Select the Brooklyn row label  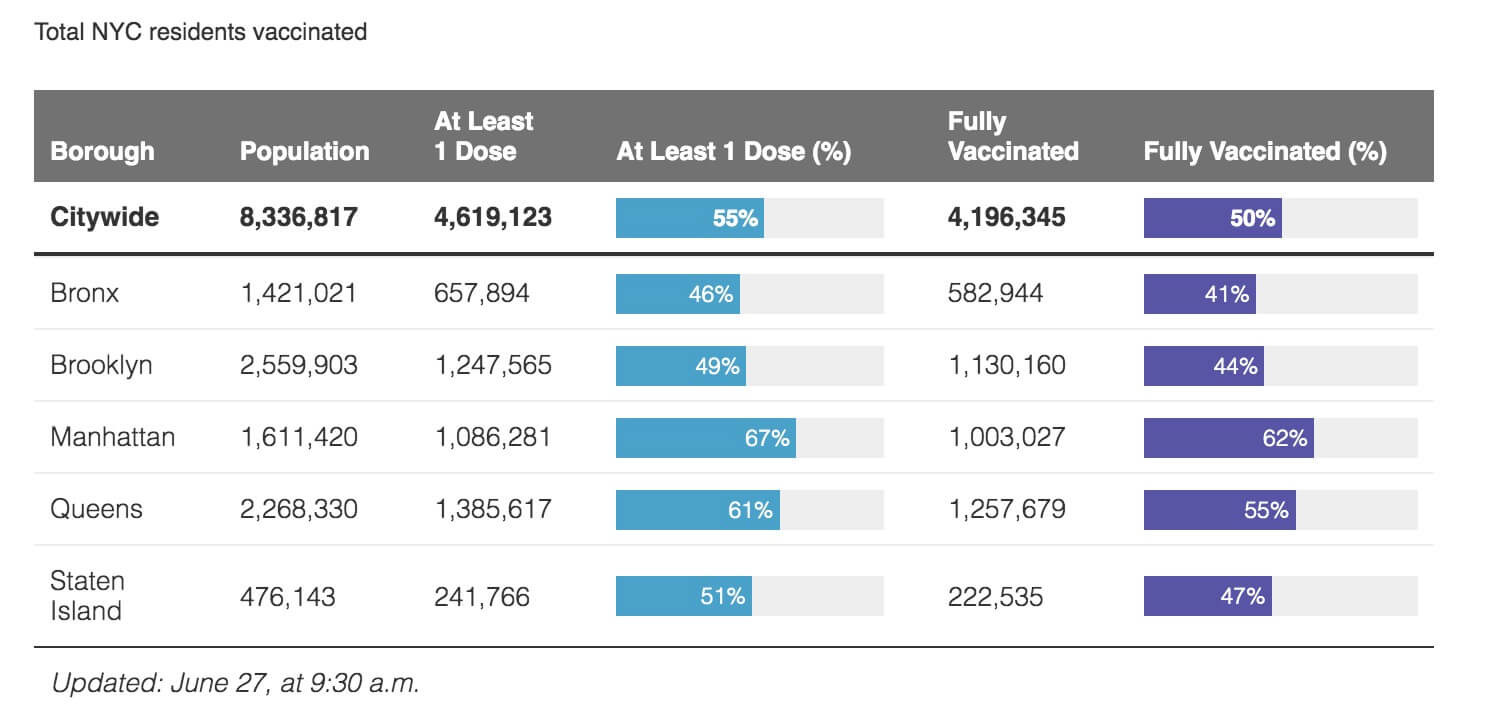coord(101,365)
